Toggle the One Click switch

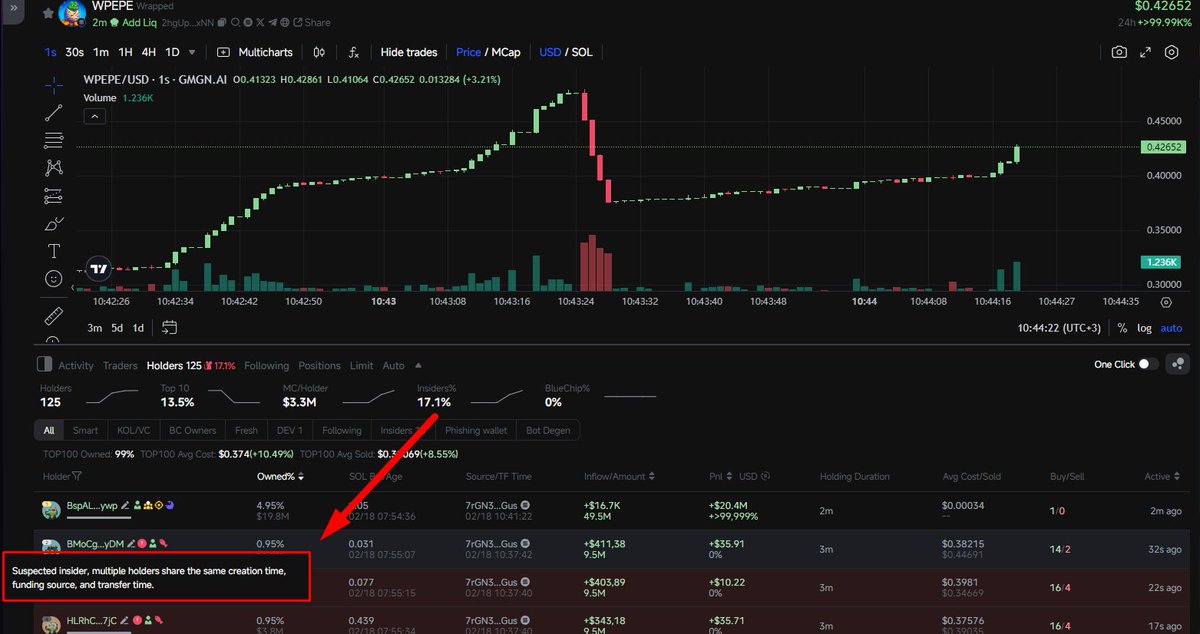(x=1148, y=364)
